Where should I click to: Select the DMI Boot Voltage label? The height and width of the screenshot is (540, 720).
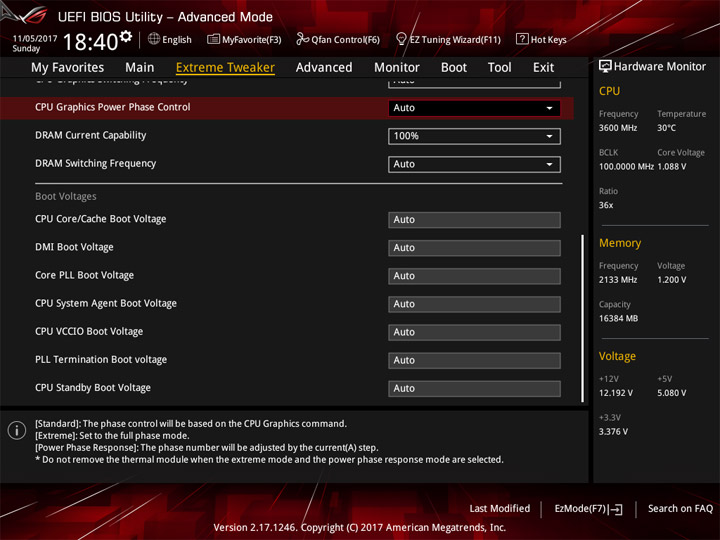coord(74,247)
